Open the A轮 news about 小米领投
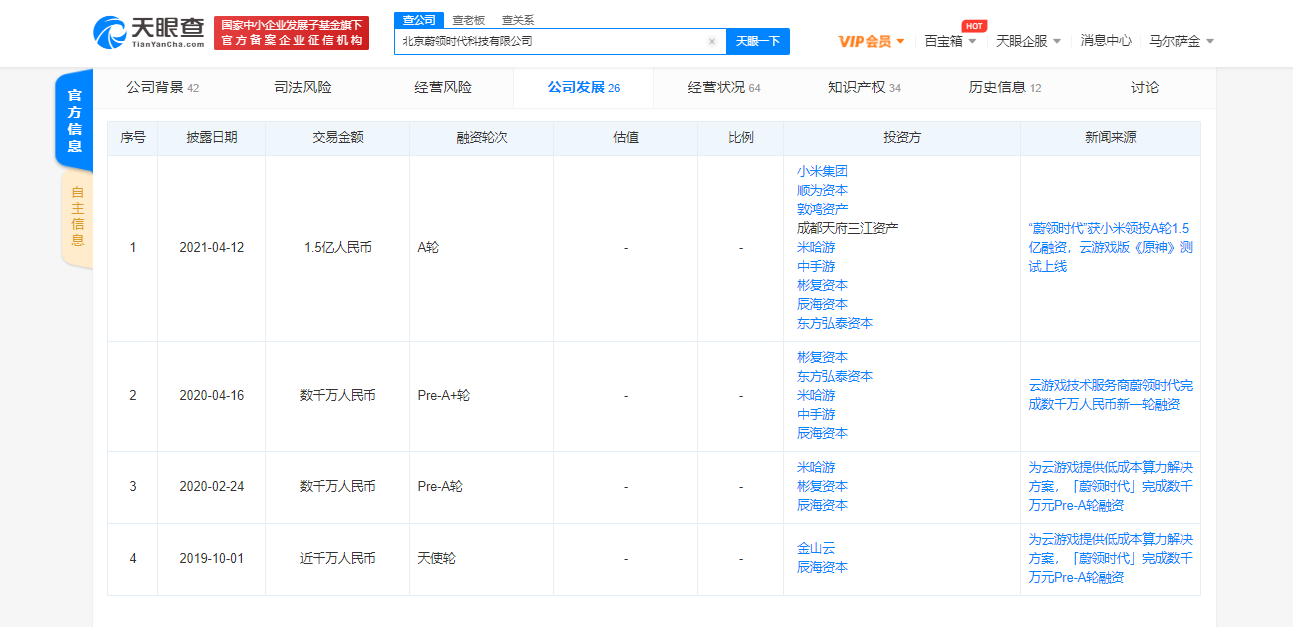Screen dimensions: 1293x627 coord(1110,247)
